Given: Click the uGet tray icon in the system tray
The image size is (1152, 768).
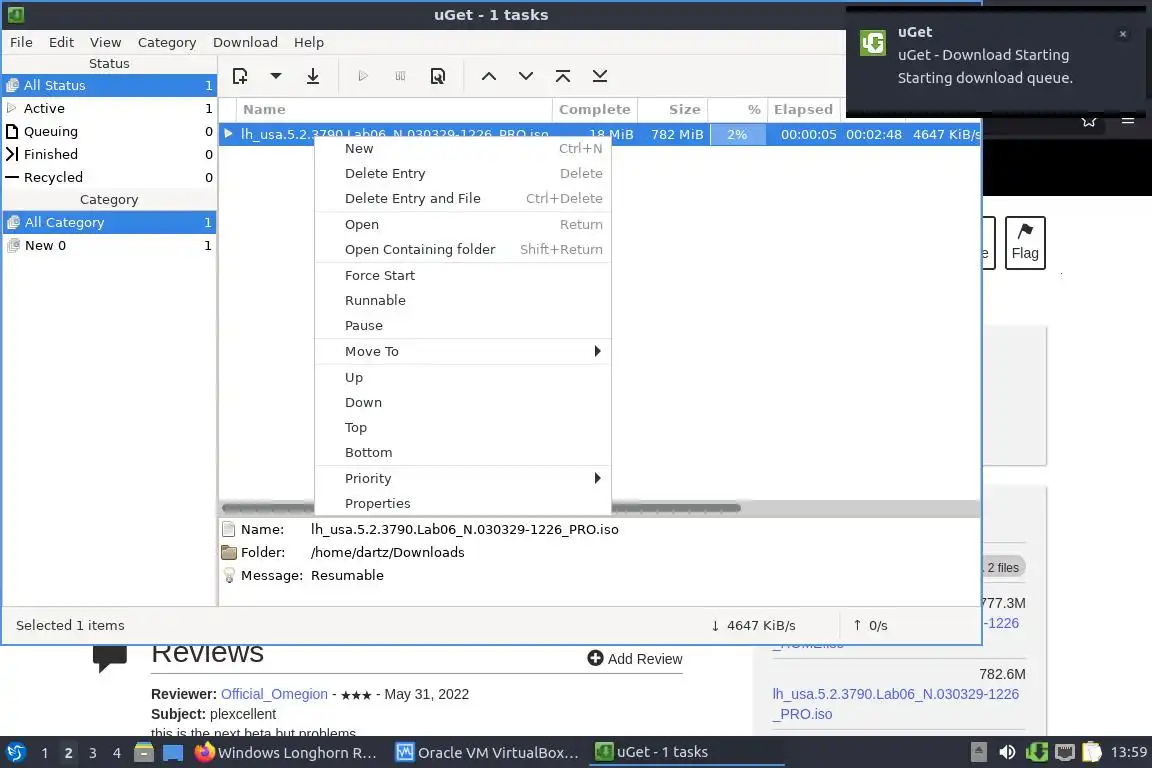Looking at the screenshot, I should 1037,752.
